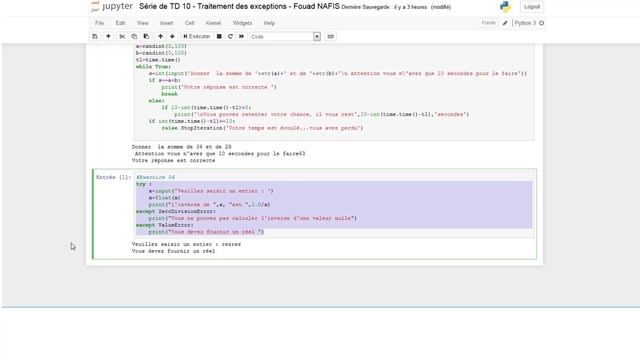This screenshot has width=640, height=360.
Task: Rename notebook via the title text
Action: click(x=239, y=7)
